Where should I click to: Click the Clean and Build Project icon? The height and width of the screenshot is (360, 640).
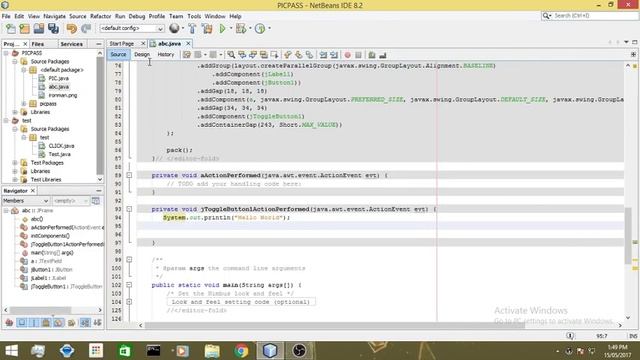[207, 29]
